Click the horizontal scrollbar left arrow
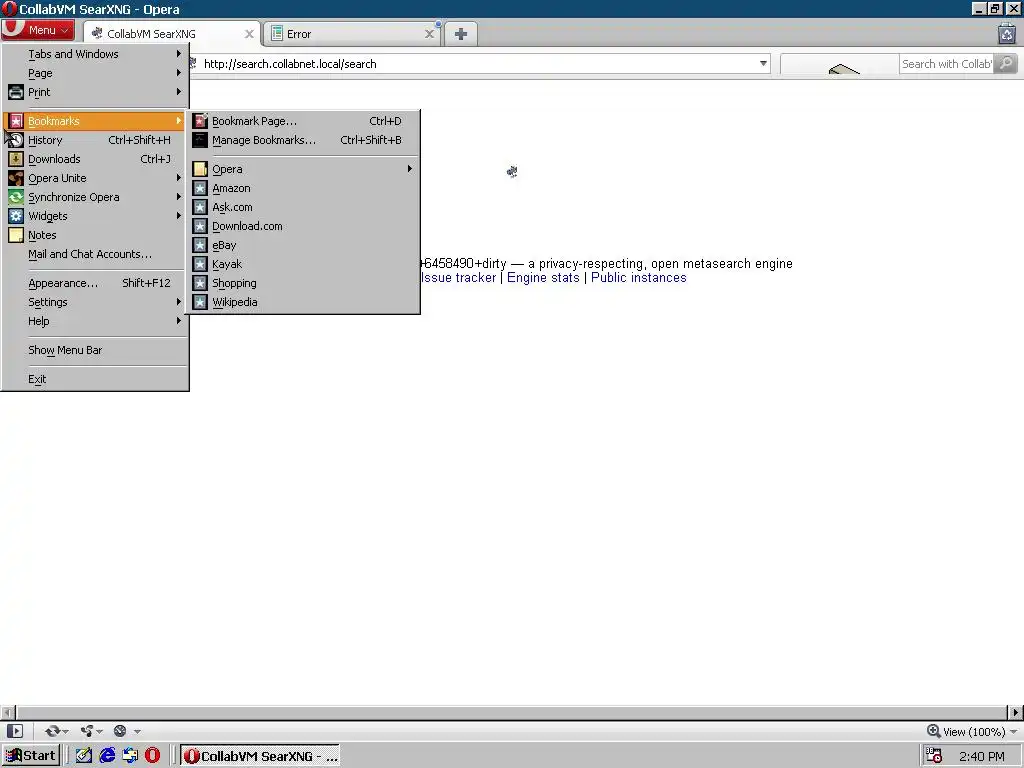1024x768 pixels. (x=7, y=712)
